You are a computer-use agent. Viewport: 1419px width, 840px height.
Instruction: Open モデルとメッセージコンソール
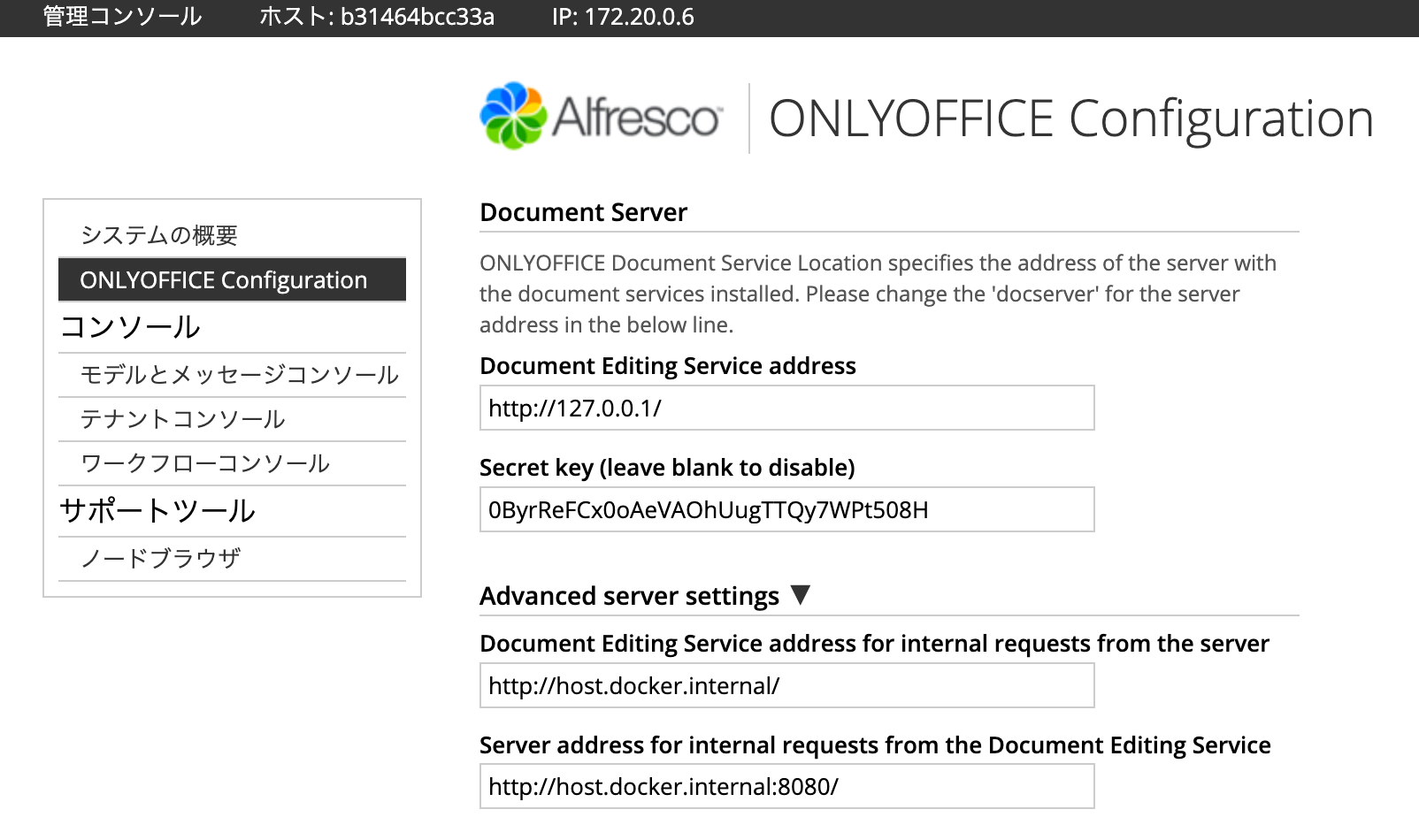click(241, 375)
